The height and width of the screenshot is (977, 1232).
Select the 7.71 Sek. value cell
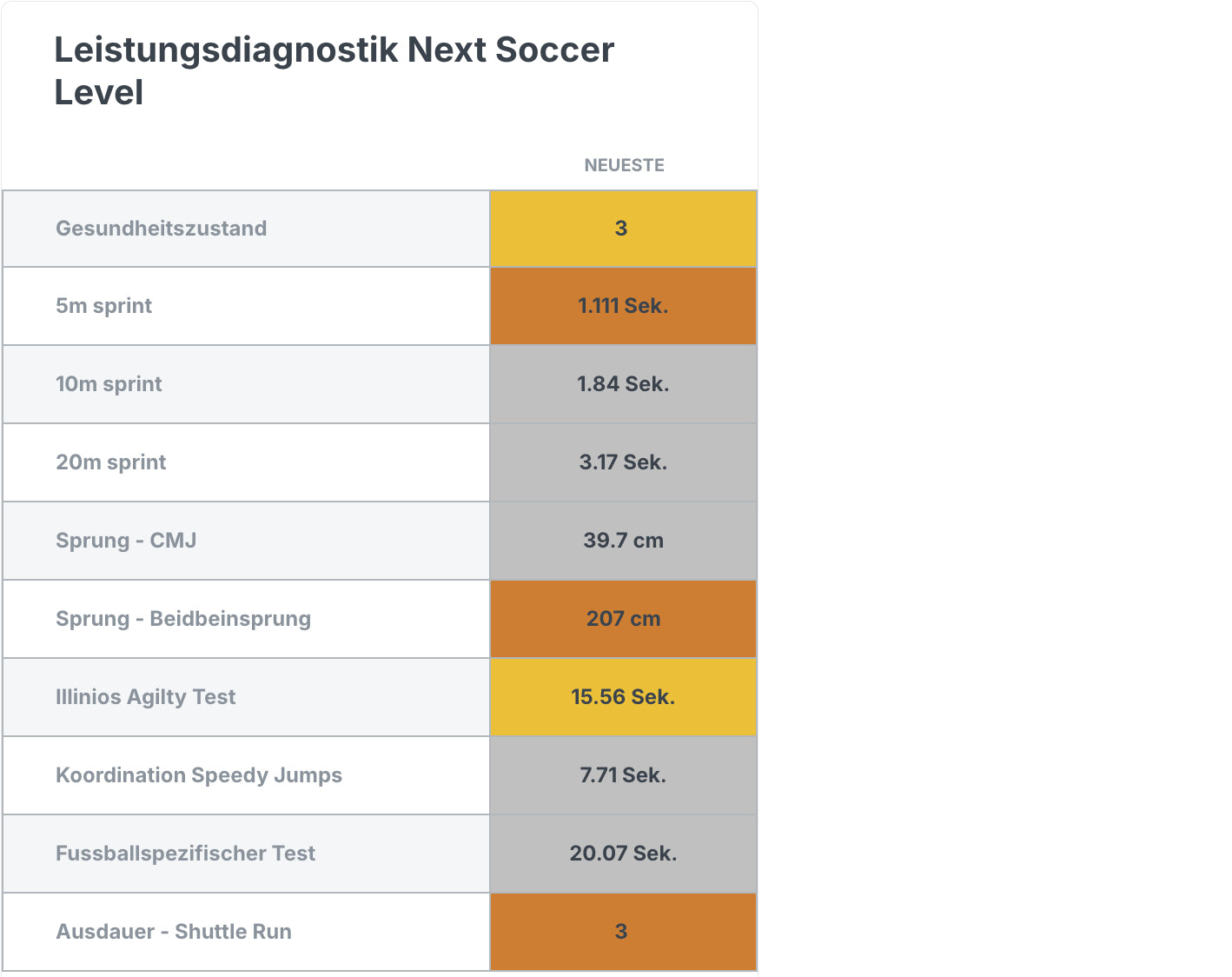[623, 775]
